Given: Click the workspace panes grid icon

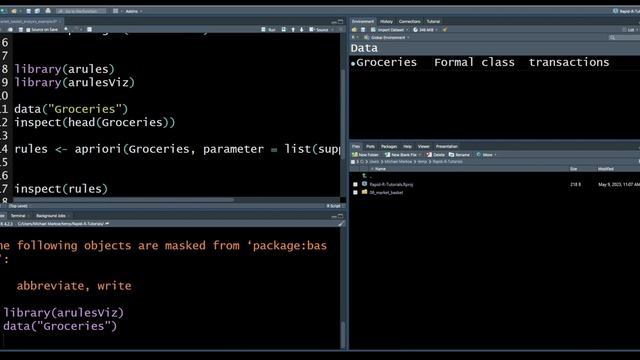Looking at the screenshot, I should click(116, 11).
